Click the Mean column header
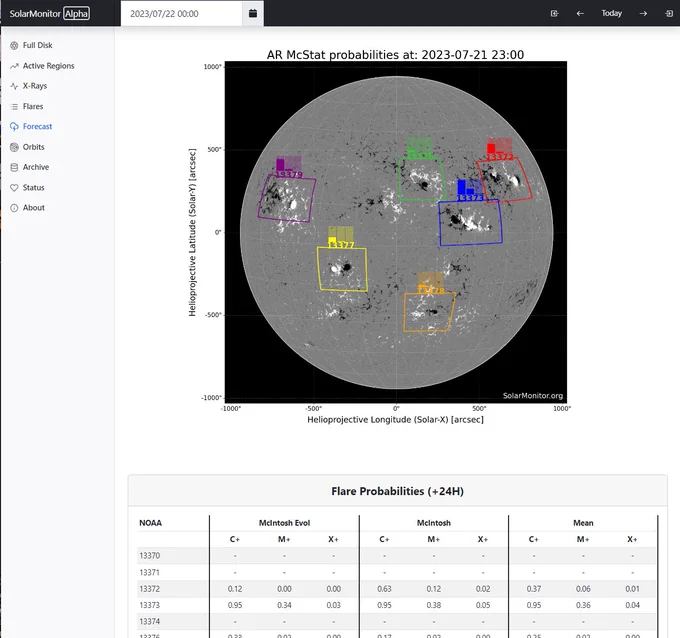 pos(583,523)
